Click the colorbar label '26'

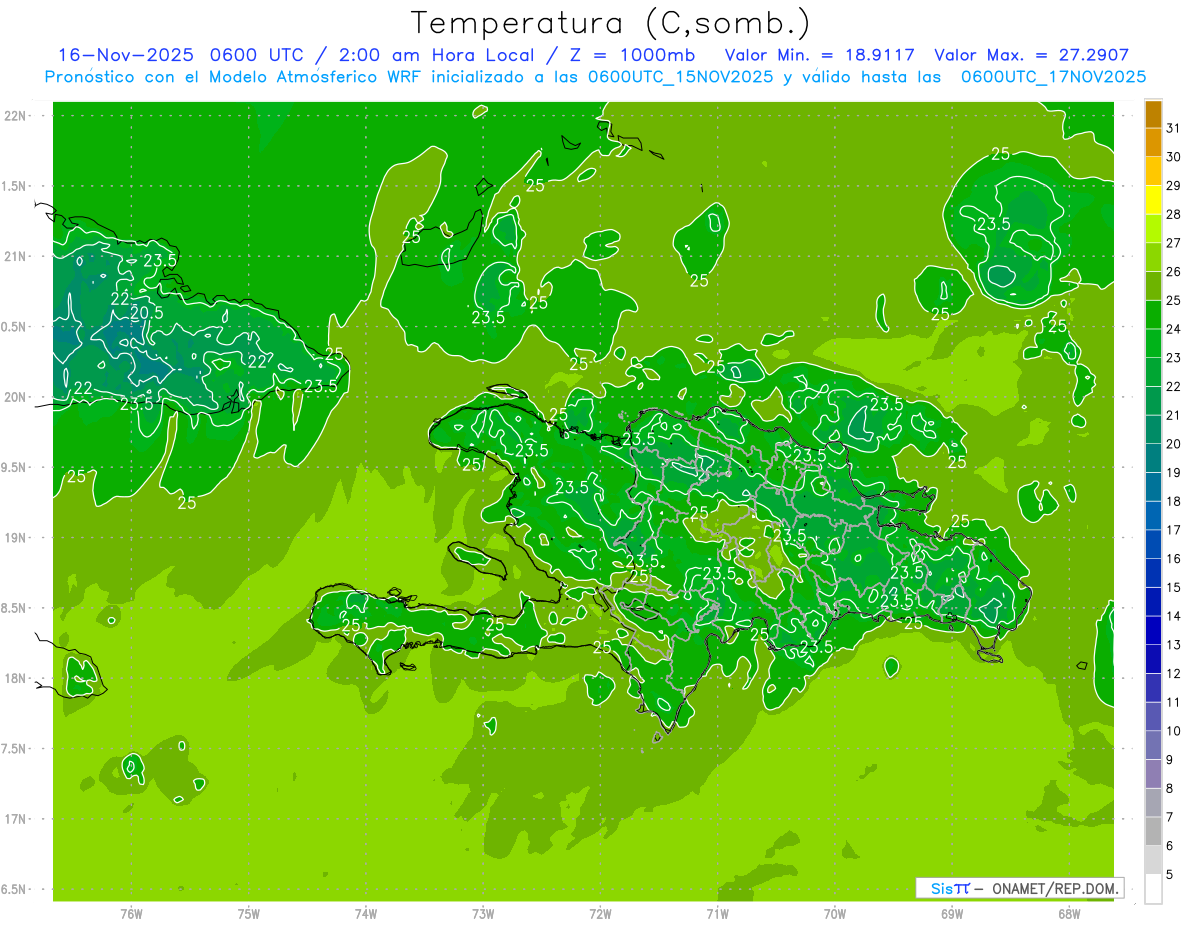pyautogui.click(x=1173, y=272)
